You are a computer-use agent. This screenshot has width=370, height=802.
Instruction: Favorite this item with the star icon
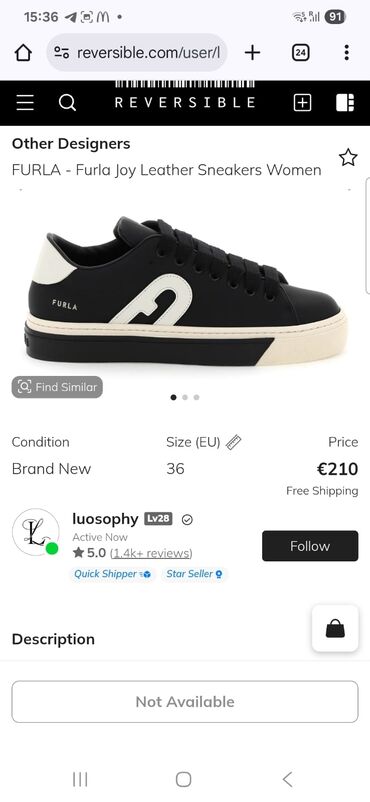(x=348, y=158)
